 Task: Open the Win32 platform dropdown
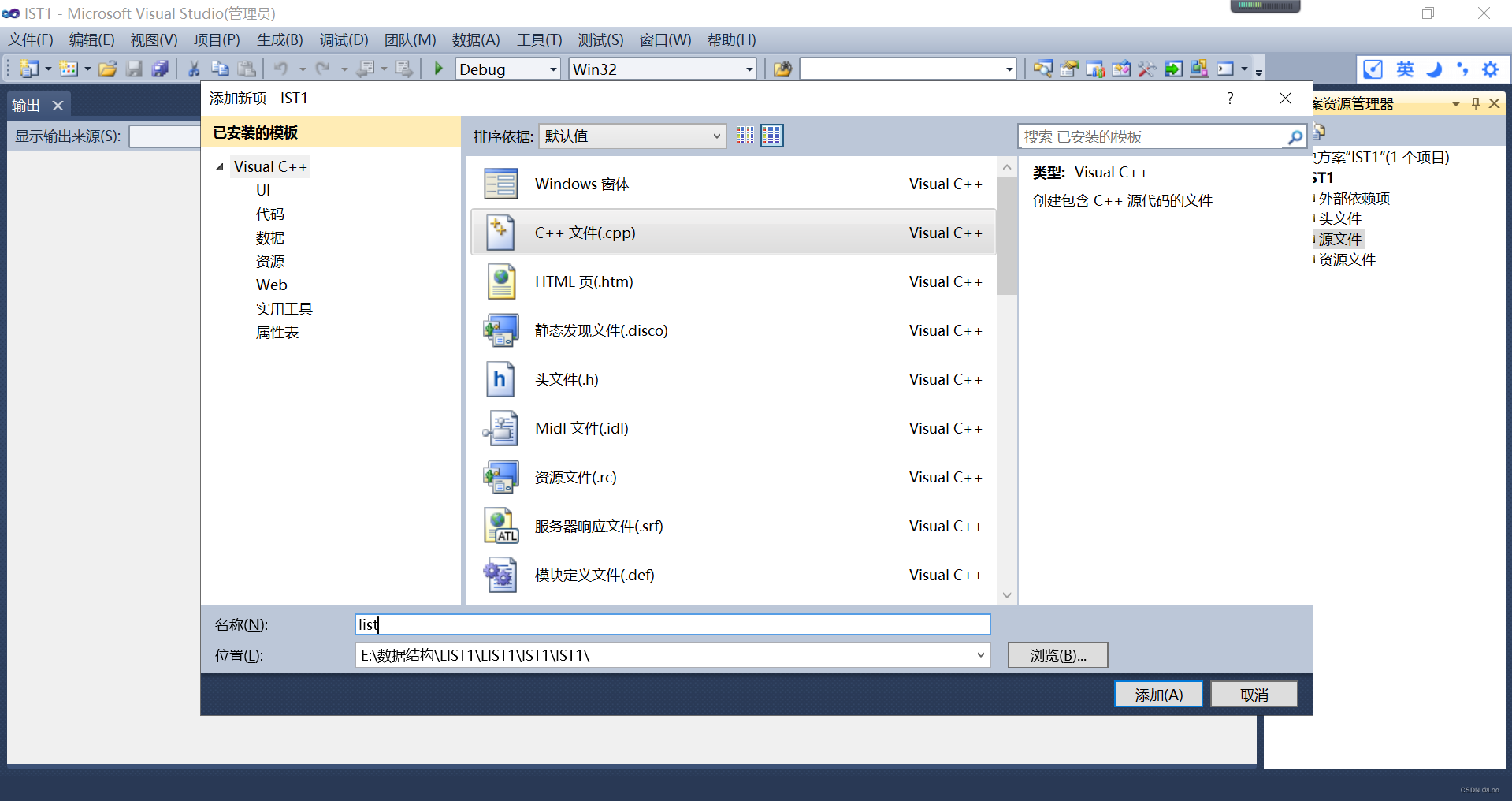[749, 69]
